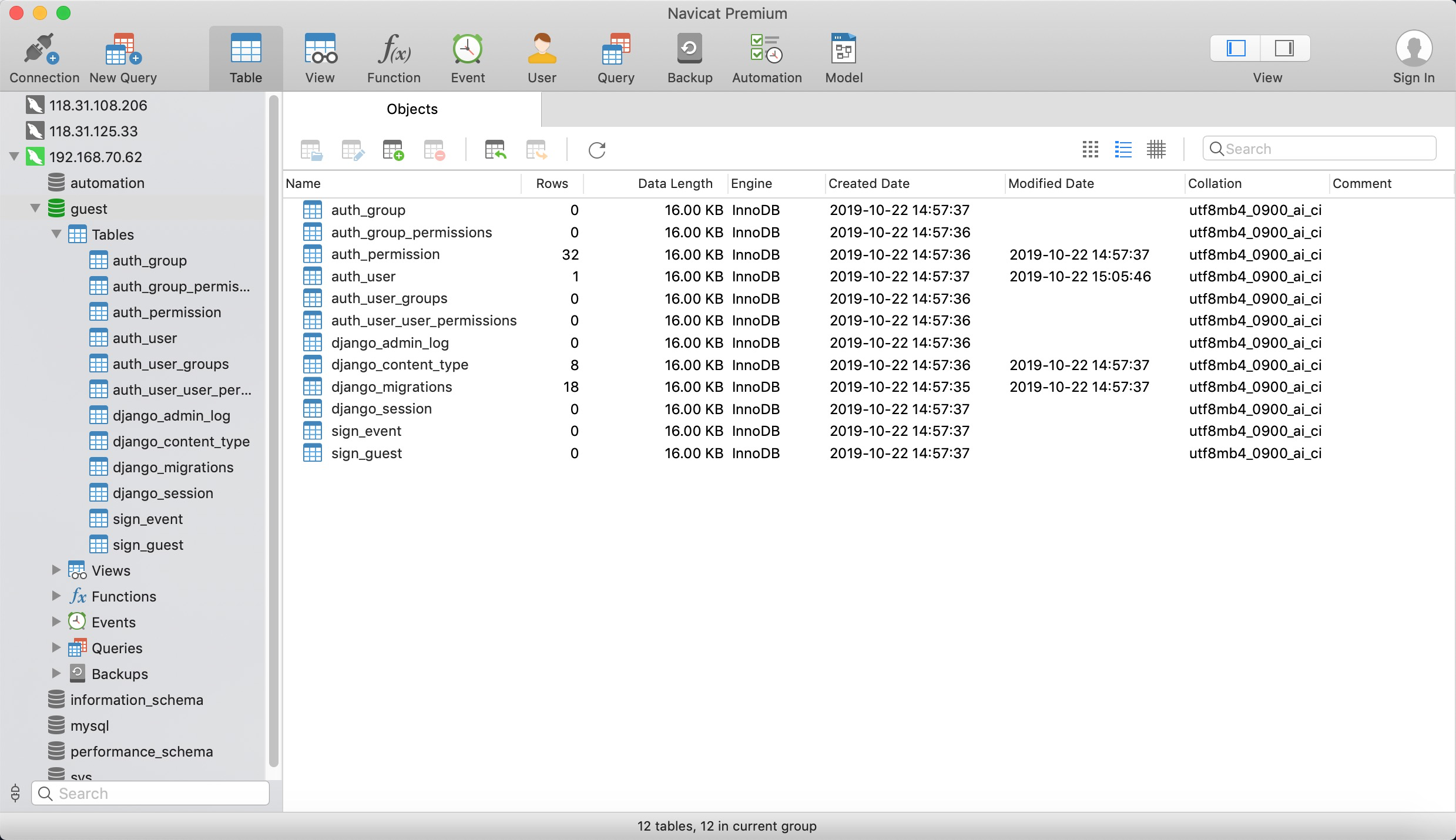Toggle the left navigation pane
The image size is (1456, 840).
[x=1236, y=48]
